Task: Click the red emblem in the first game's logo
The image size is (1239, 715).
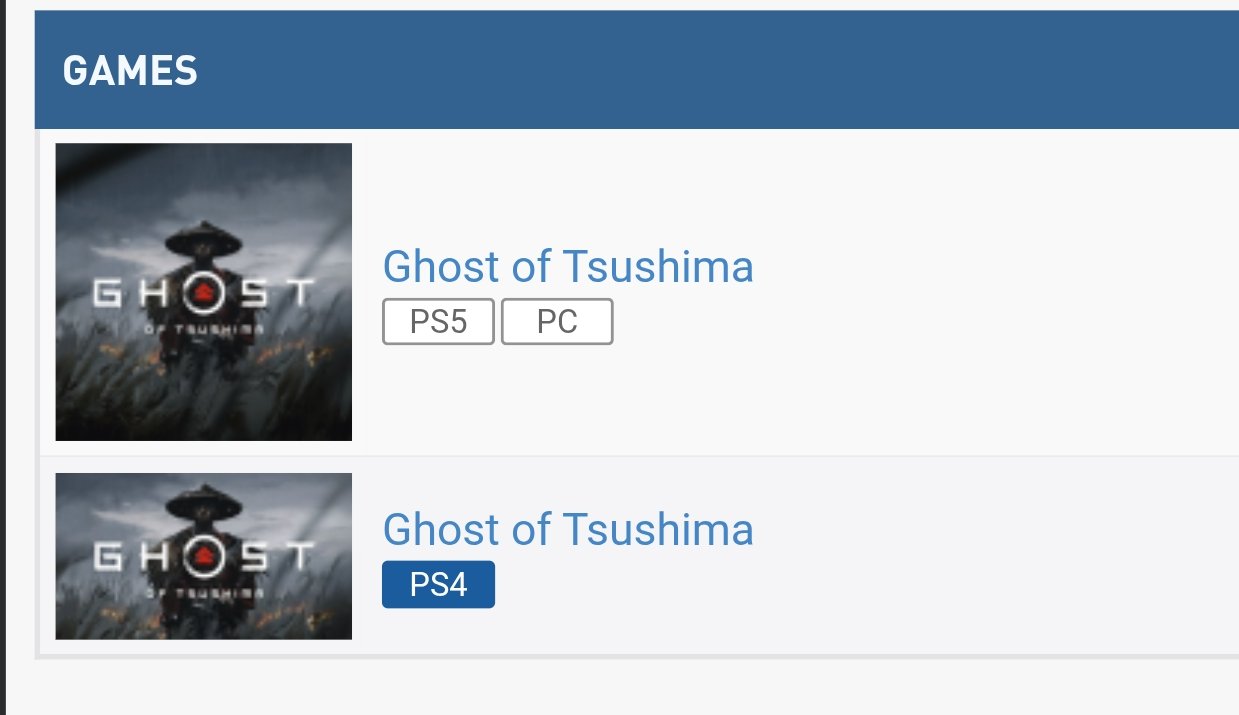Action: click(x=203, y=292)
